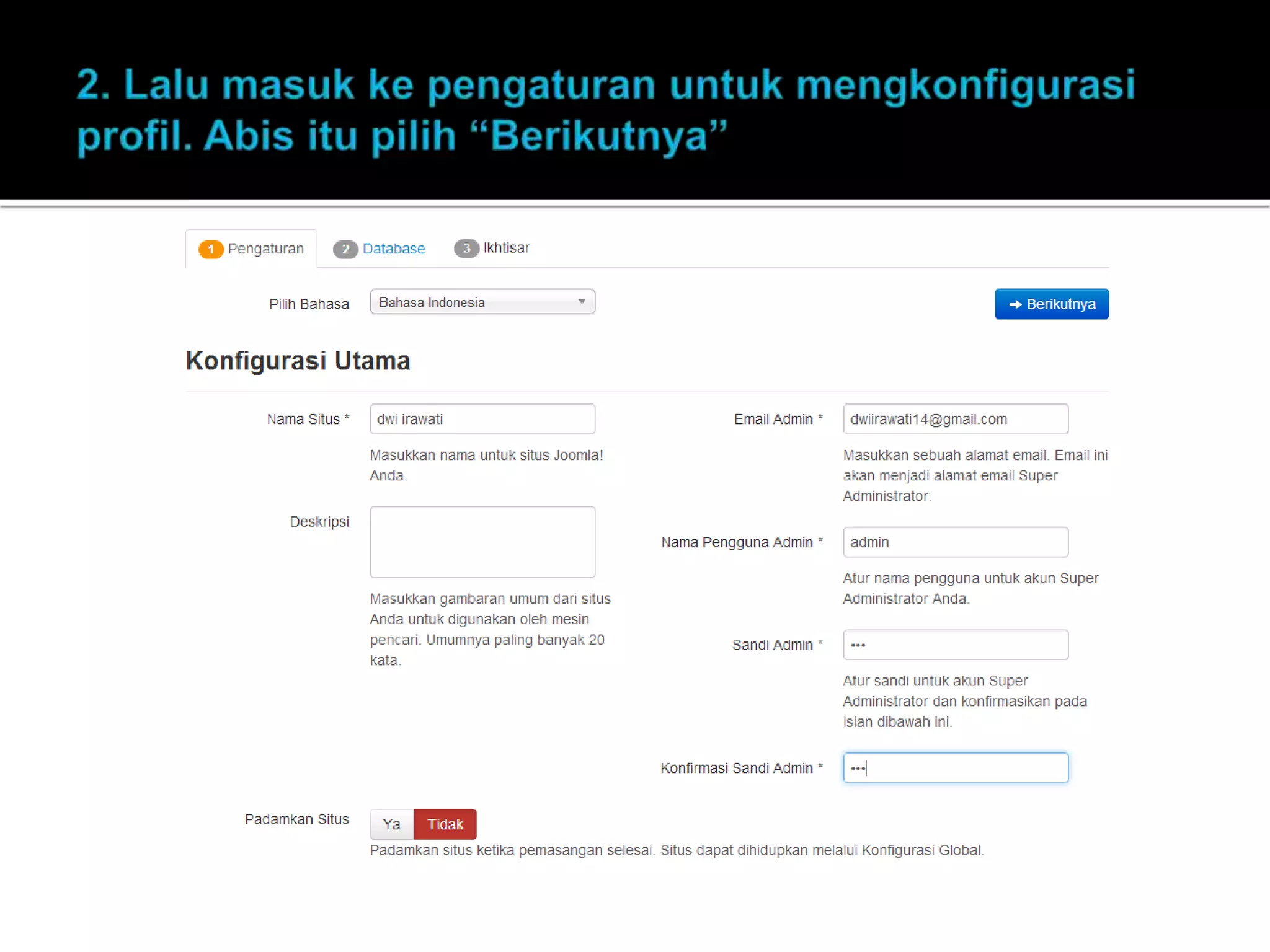Switch to the Database tab
This screenshot has width=1270, height=952.
point(394,249)
